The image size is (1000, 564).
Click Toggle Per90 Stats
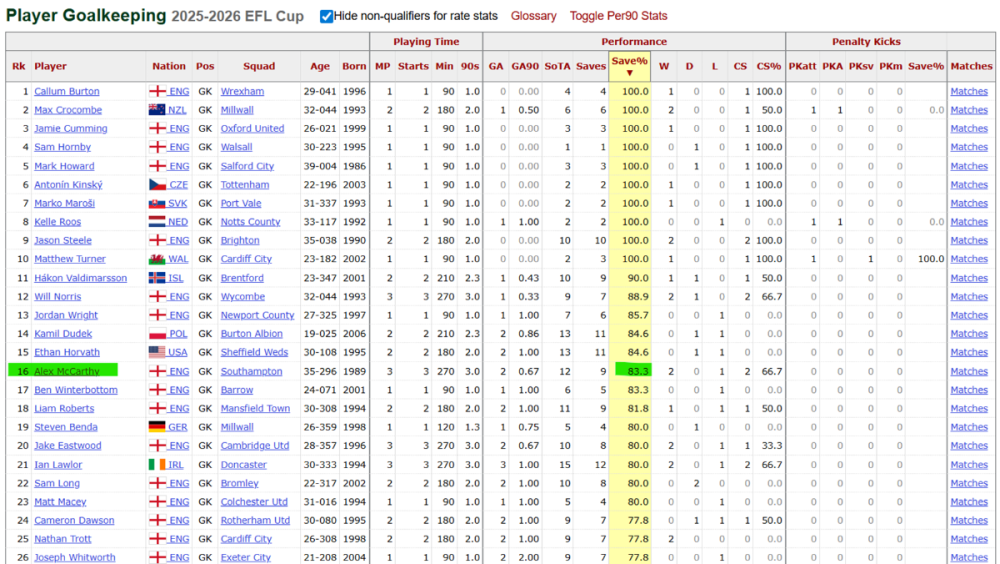618,16
